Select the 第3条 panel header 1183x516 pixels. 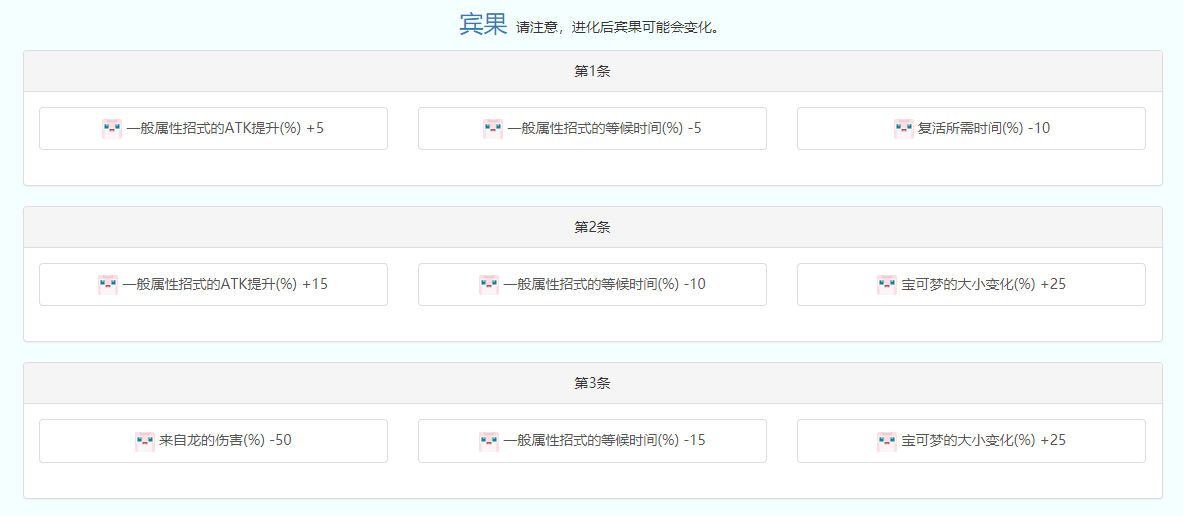592,383
